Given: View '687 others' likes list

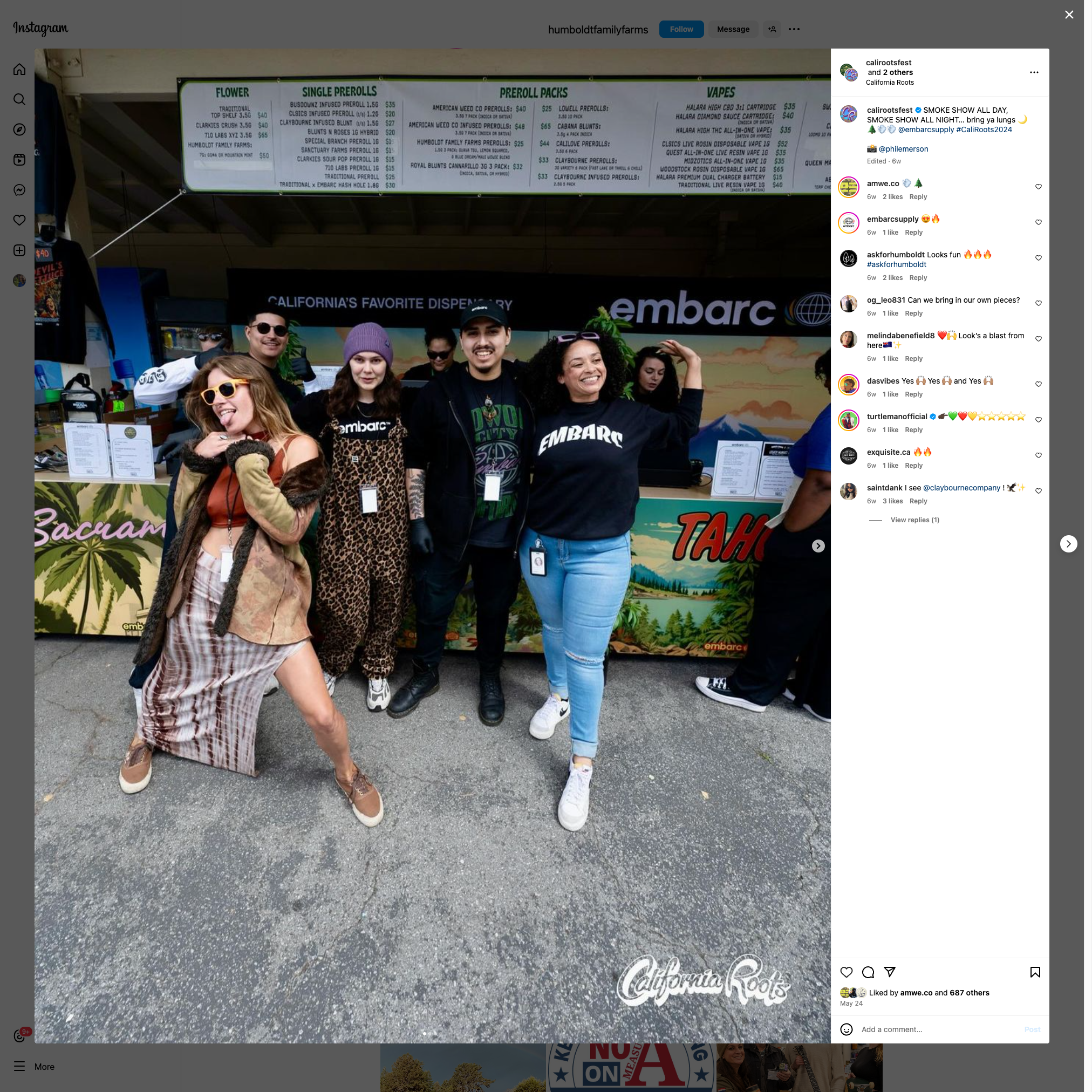Looking at the screenshot, I should click(x=970, y=993).
